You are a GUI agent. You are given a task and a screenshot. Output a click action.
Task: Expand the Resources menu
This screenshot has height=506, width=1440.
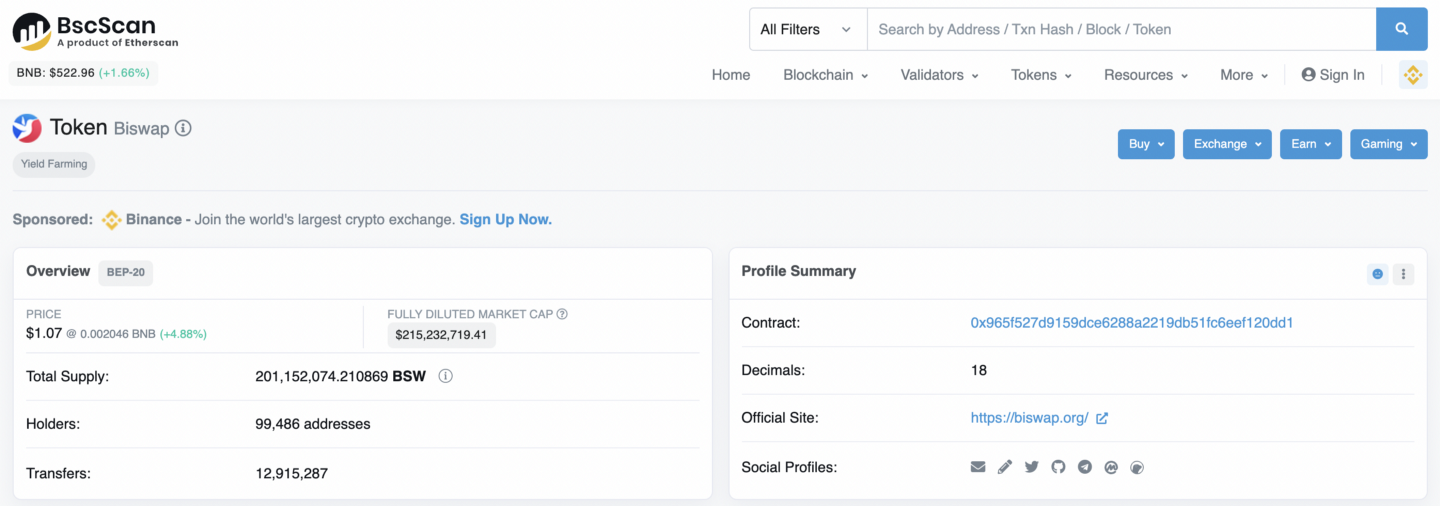pyautogui.click(x=1146, y=75)
